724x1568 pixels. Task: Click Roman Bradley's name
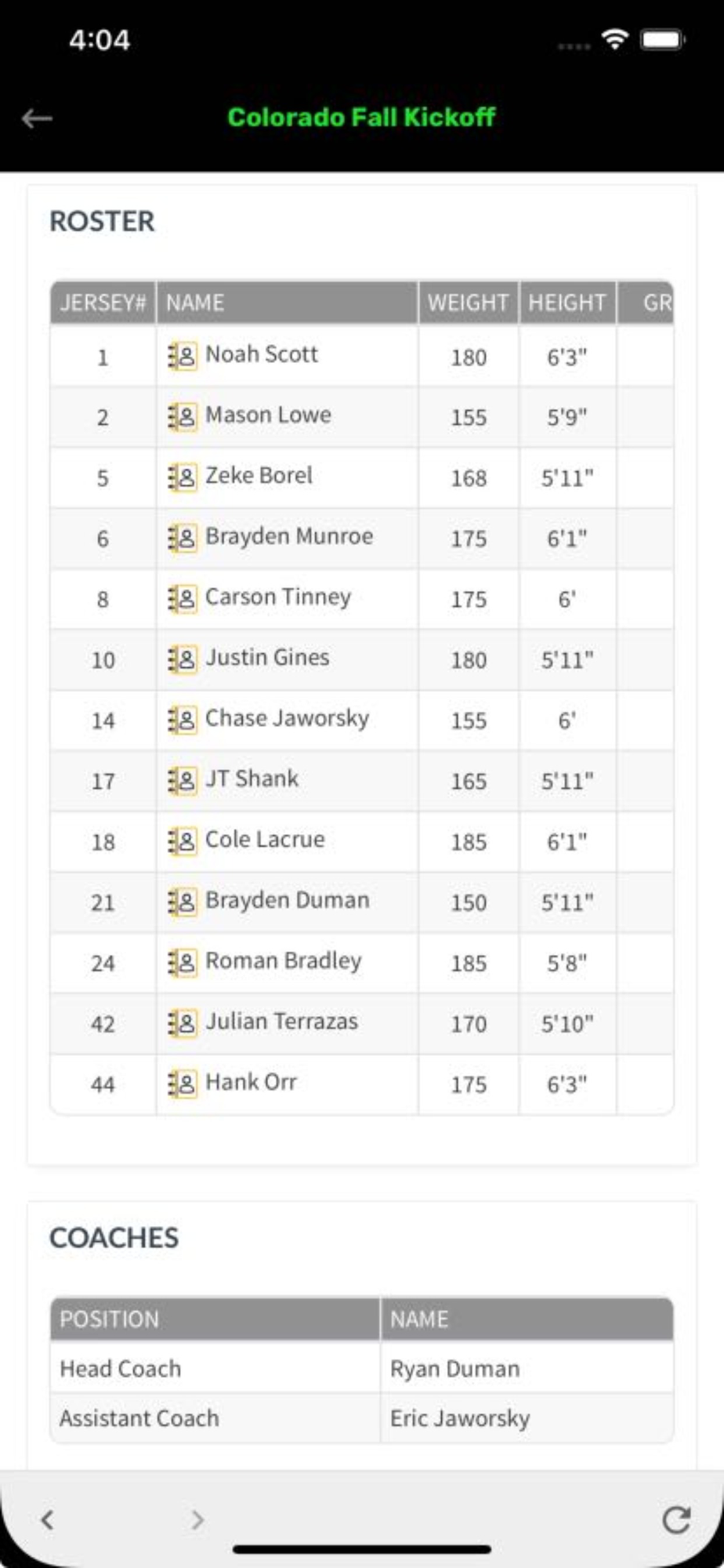[x=283, y=961]
